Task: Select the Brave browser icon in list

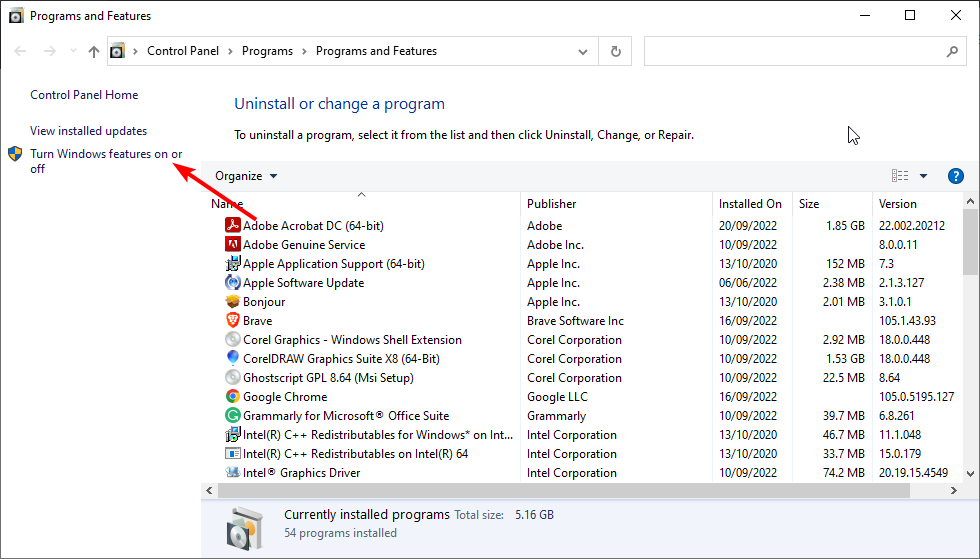Action: coord(232,320)
